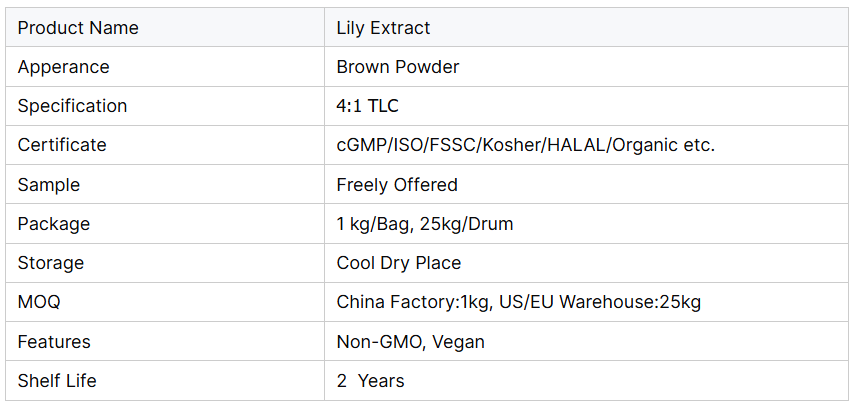This screenshot has height=406, width=855.
Task: Click the 'Features' row label
Action: point(54,342)
